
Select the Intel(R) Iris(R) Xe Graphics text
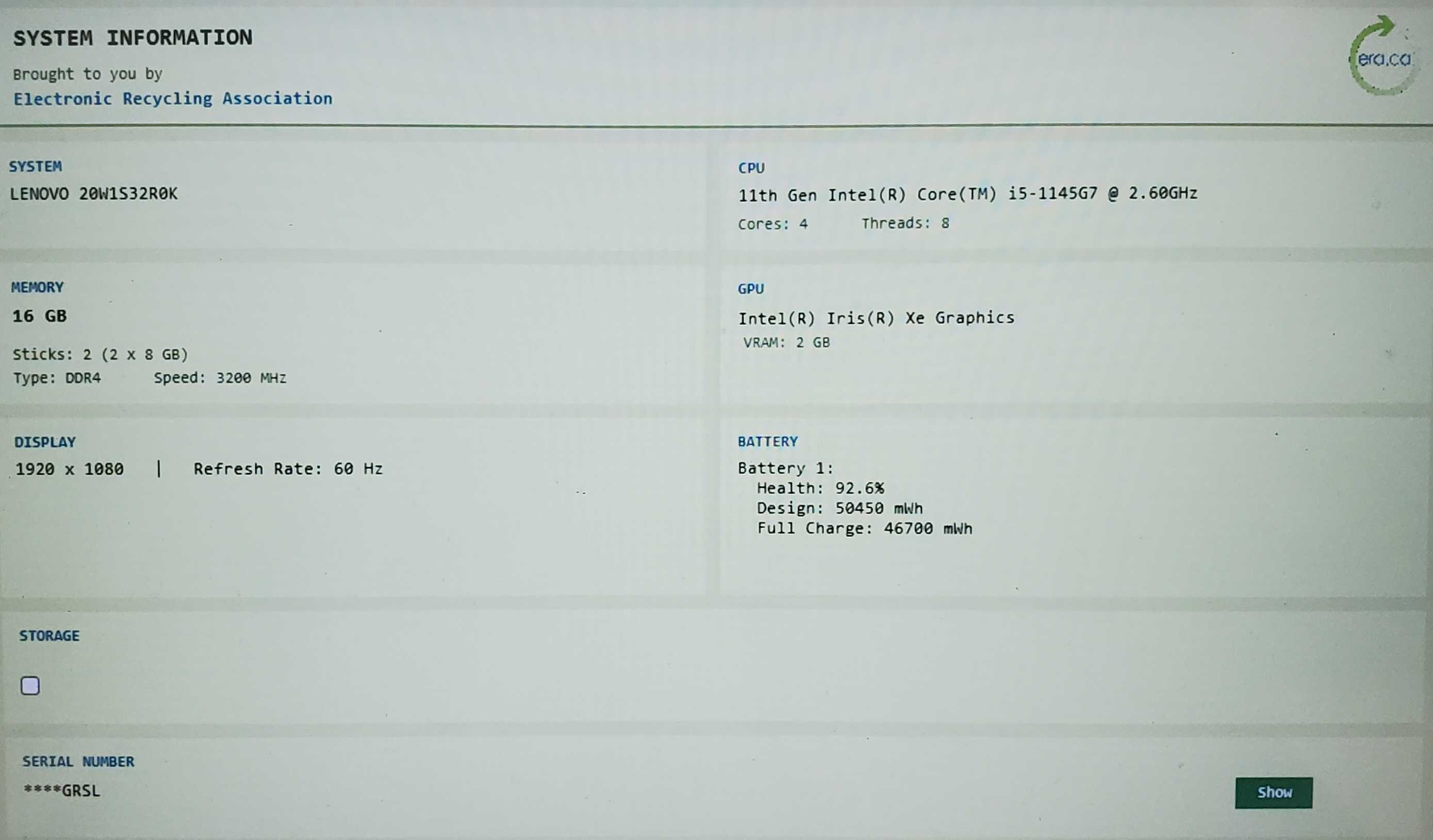(x=876, y=318)
